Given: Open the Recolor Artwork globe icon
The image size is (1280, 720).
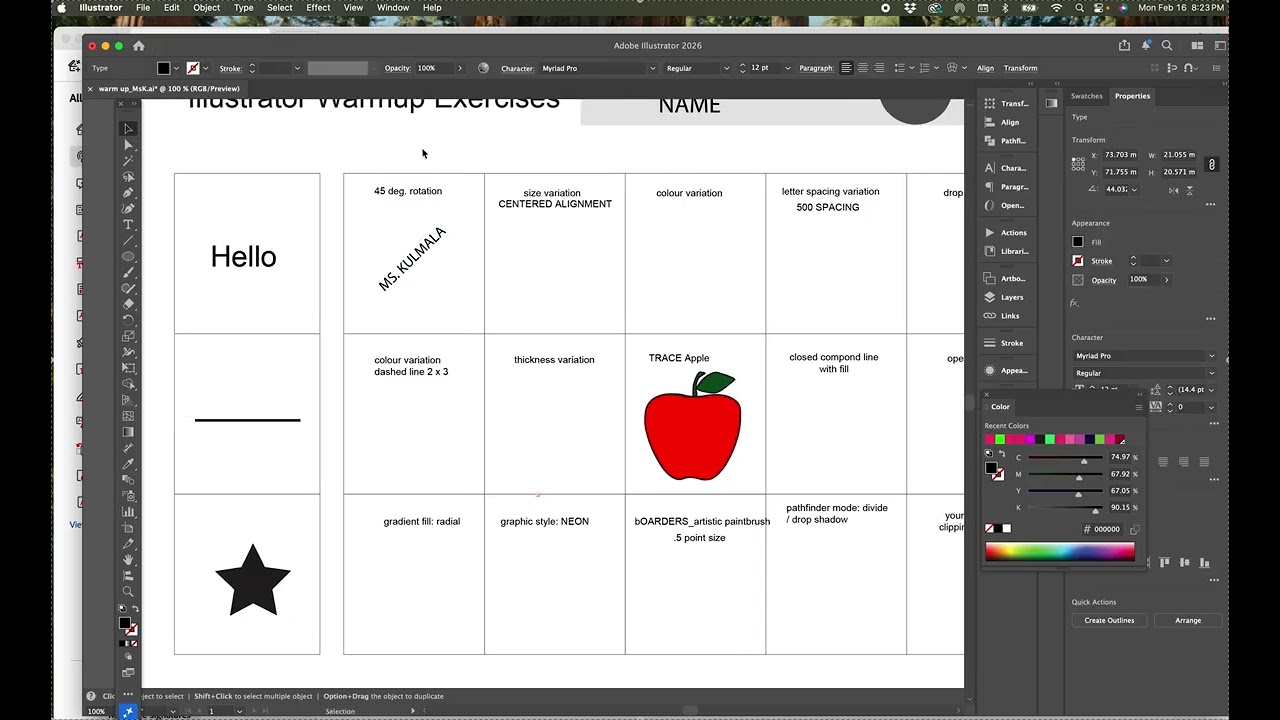Looking at the screenshot, I should (x=484, y=68).
